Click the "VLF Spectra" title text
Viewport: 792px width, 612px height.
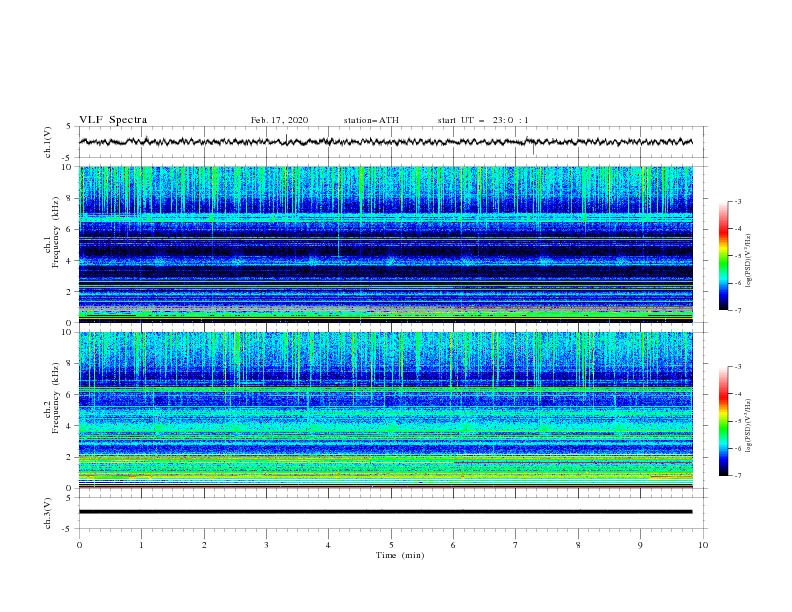[x=113, y=120]
